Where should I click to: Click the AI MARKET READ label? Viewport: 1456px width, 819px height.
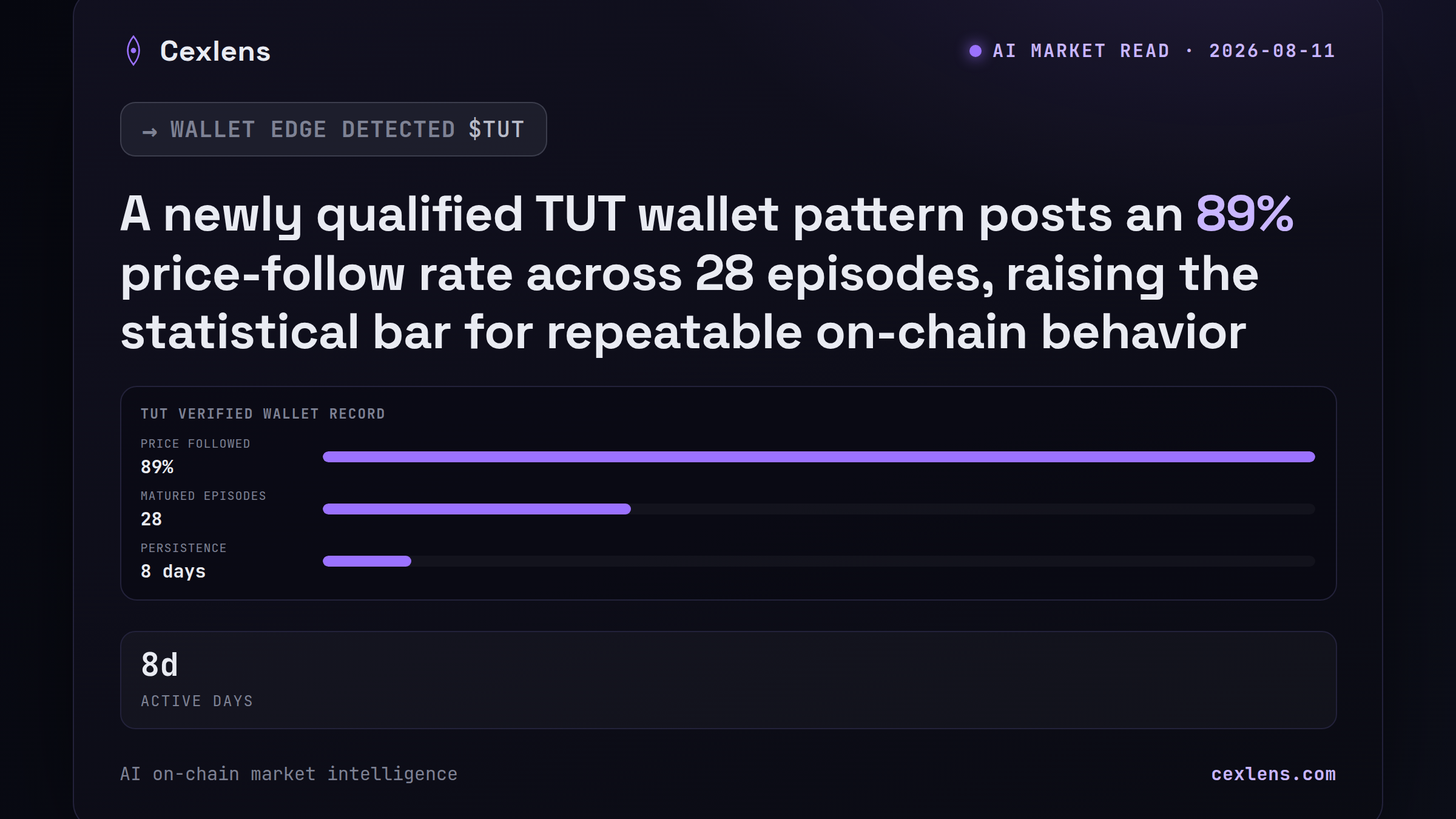(1081, 51)
